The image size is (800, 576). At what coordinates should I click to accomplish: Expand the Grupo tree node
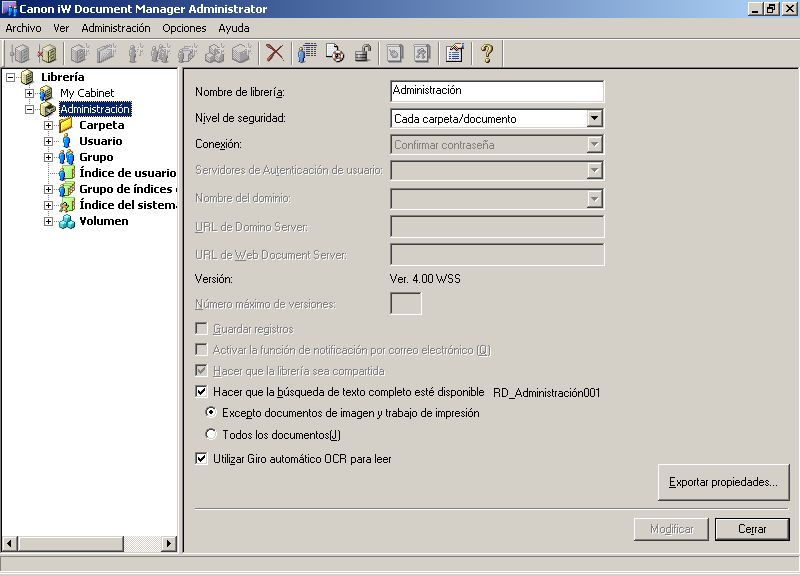coord(48,158)
